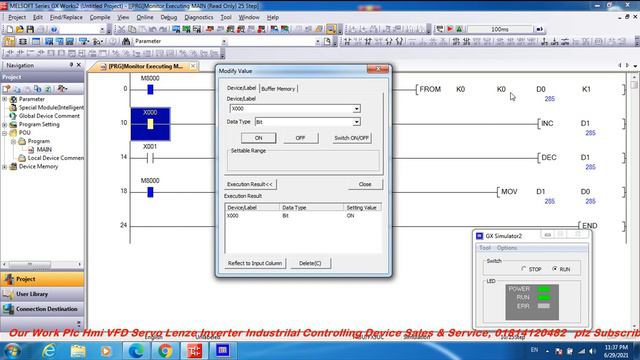Viewport: 640px width, 360px height.
Task: Click the X001 contact in ladder
Action: [150, 158]
